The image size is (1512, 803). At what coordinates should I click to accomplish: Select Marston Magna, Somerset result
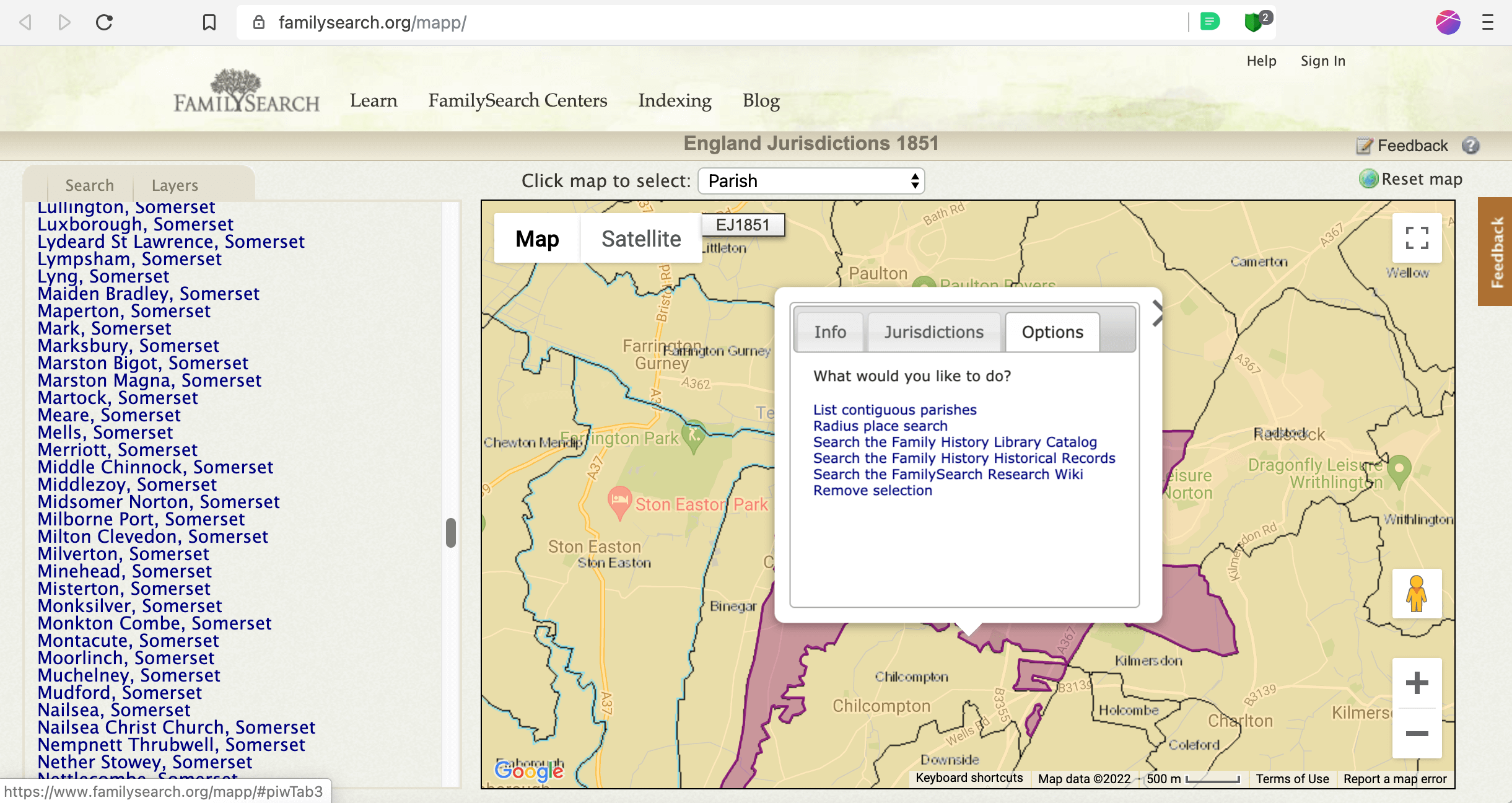[x=150, y=380]
